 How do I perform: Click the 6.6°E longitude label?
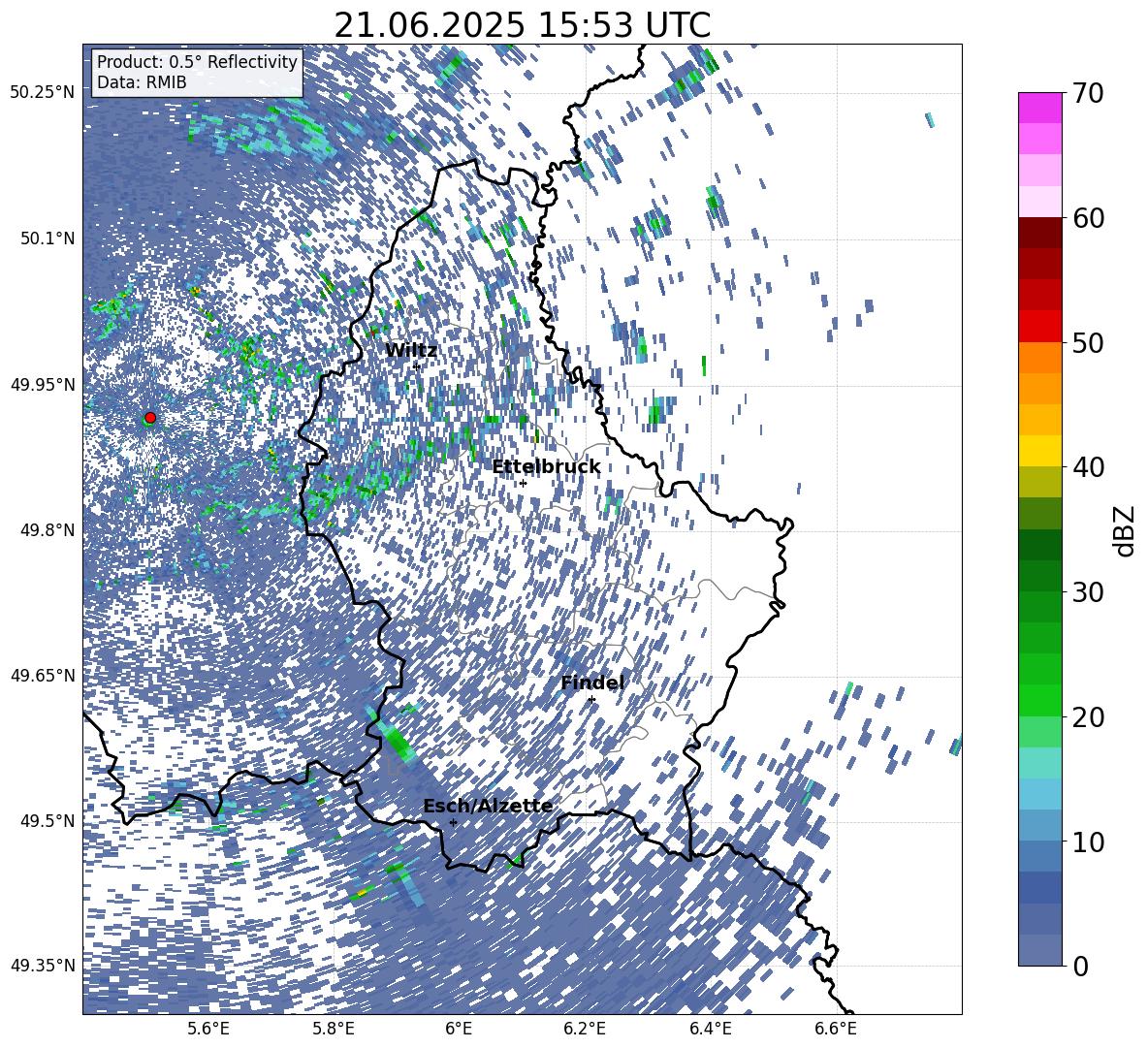point(836,1030)
